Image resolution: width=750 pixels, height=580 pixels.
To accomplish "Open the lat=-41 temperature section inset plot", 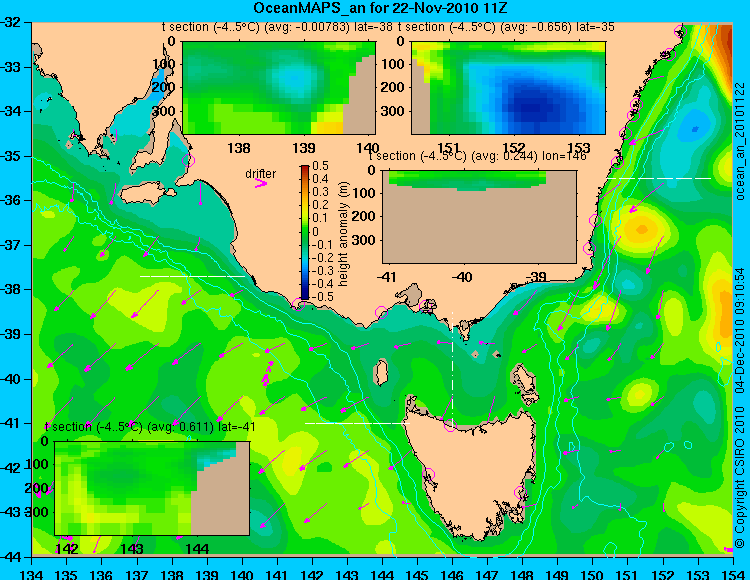I will pos(152,488).
